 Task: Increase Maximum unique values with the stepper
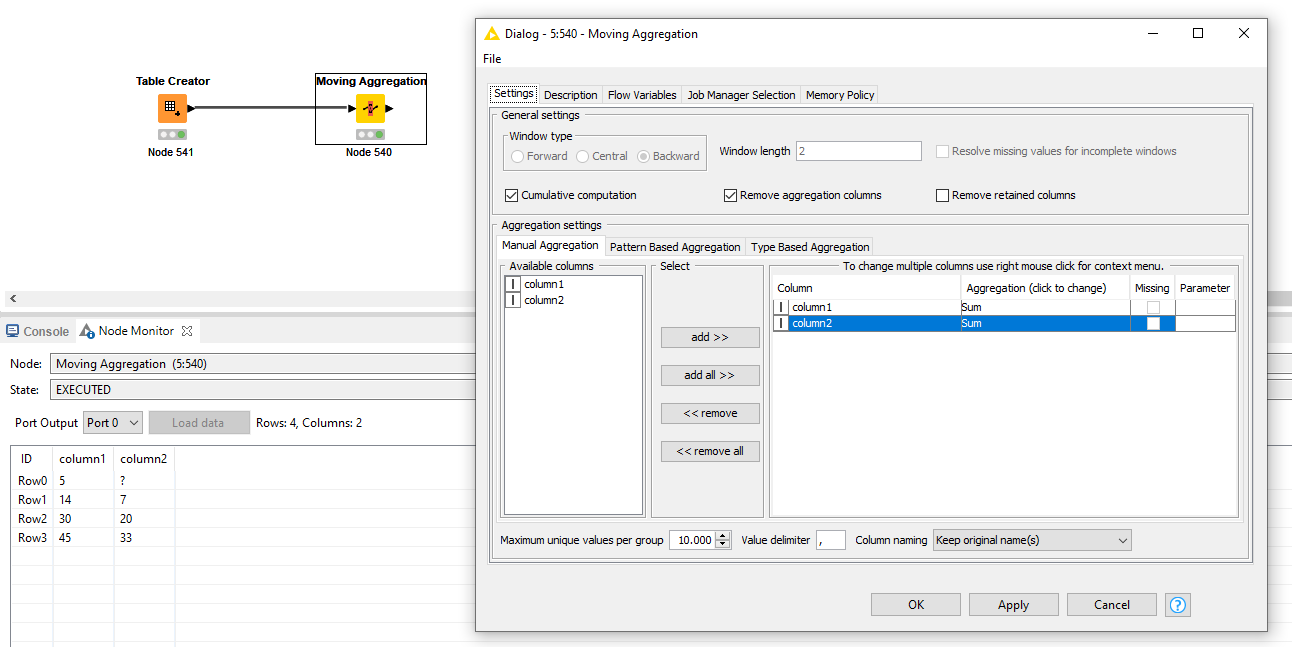click(723, 535)
